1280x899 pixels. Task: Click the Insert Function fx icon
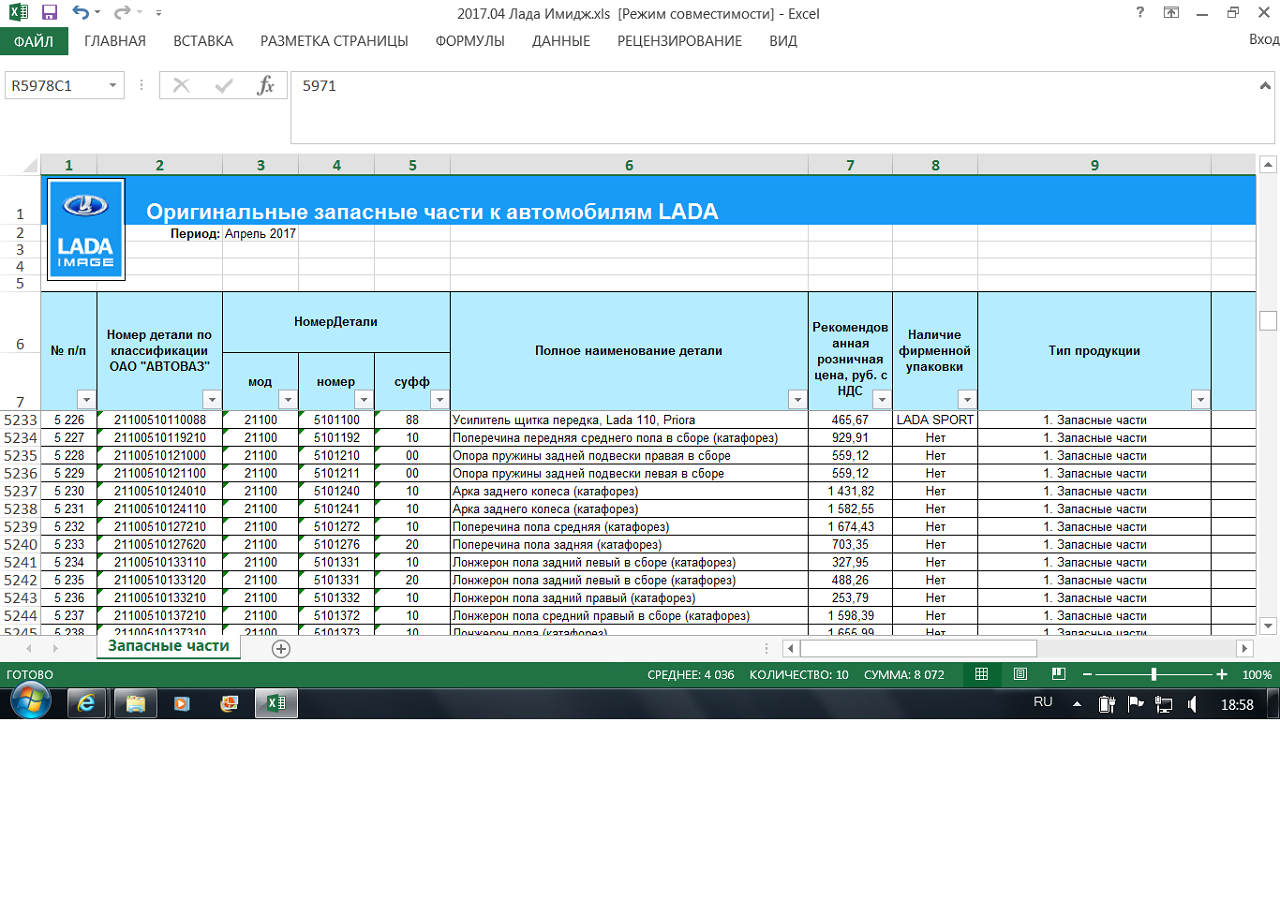click(x=266, y=86)
